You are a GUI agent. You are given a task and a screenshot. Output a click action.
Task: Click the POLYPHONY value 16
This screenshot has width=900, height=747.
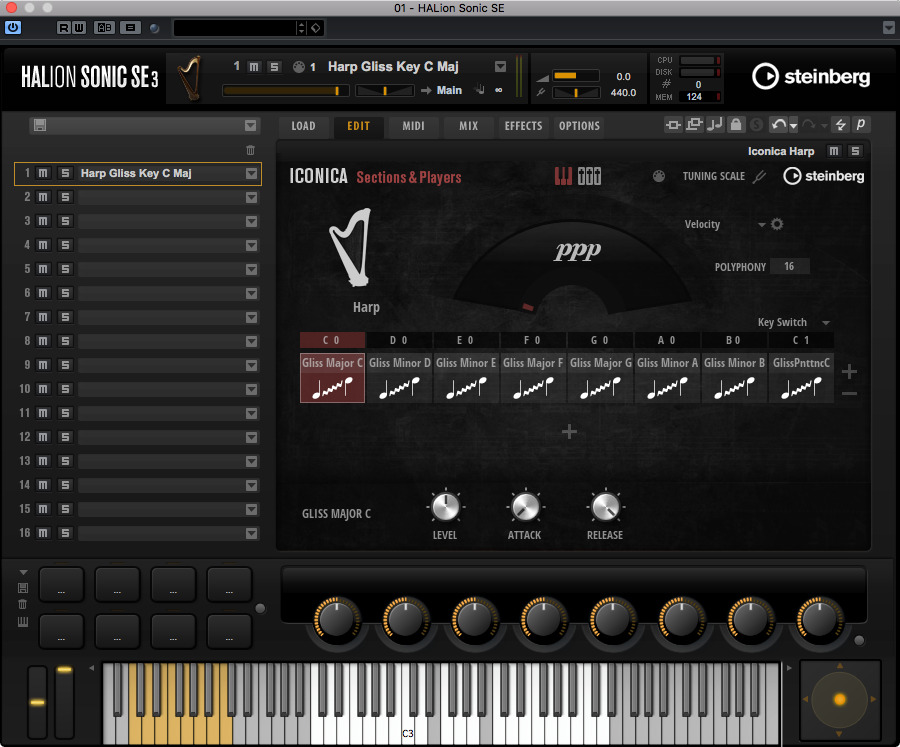tap(789, 266)
